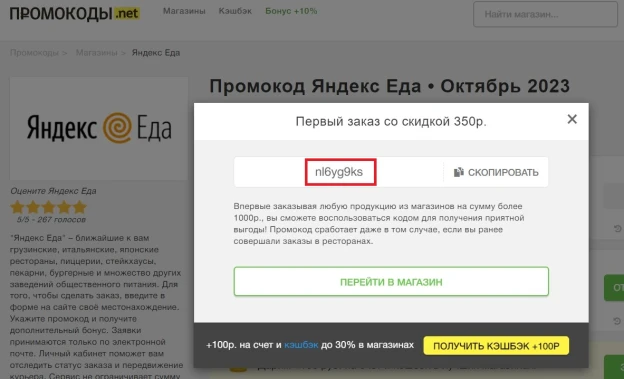Click popup title Первый заказ со скидкой 350р.
The width and height of the screenshot is (624, 379).
[x=391, y=121]
